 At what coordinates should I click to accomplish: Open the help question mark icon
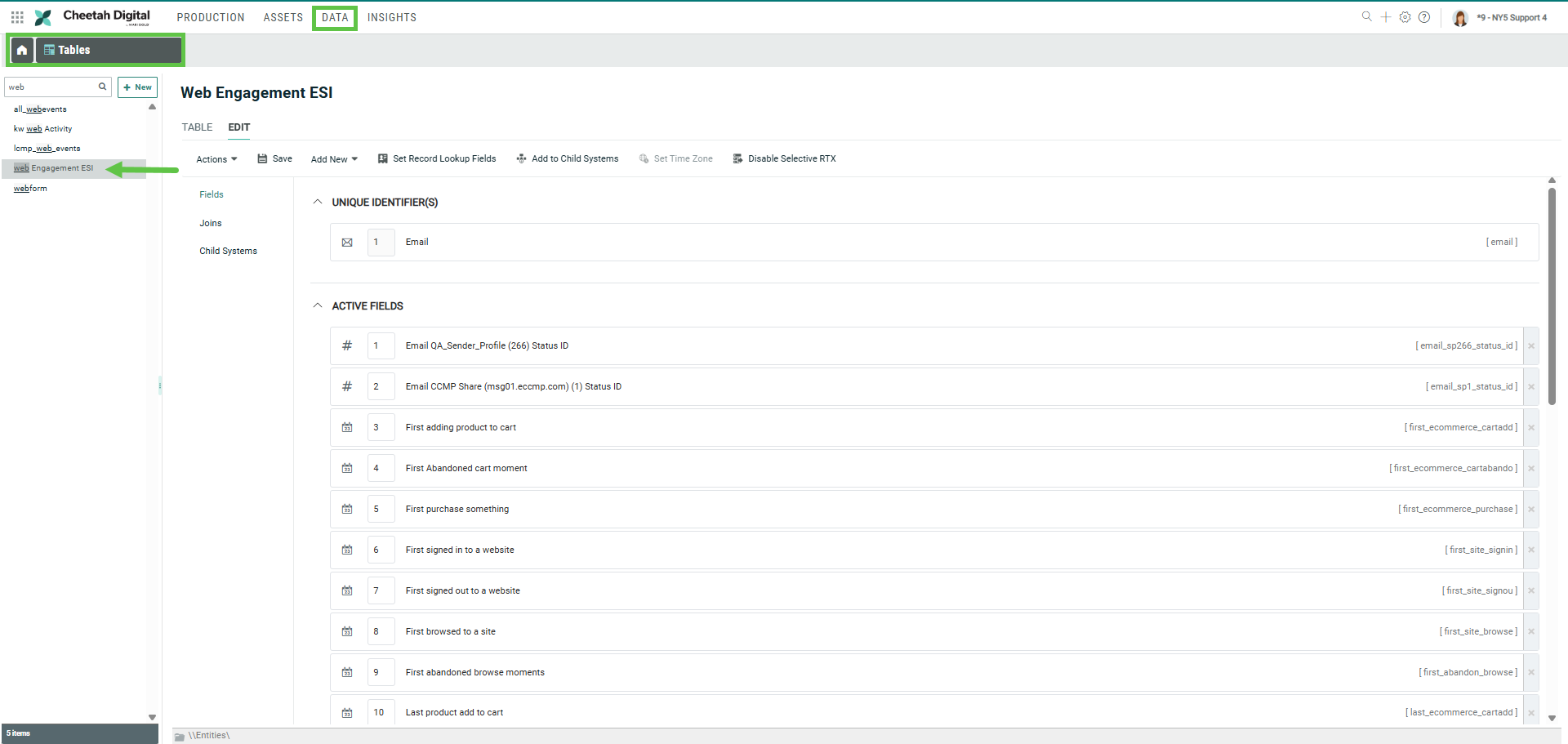[x=1424, y=17]
